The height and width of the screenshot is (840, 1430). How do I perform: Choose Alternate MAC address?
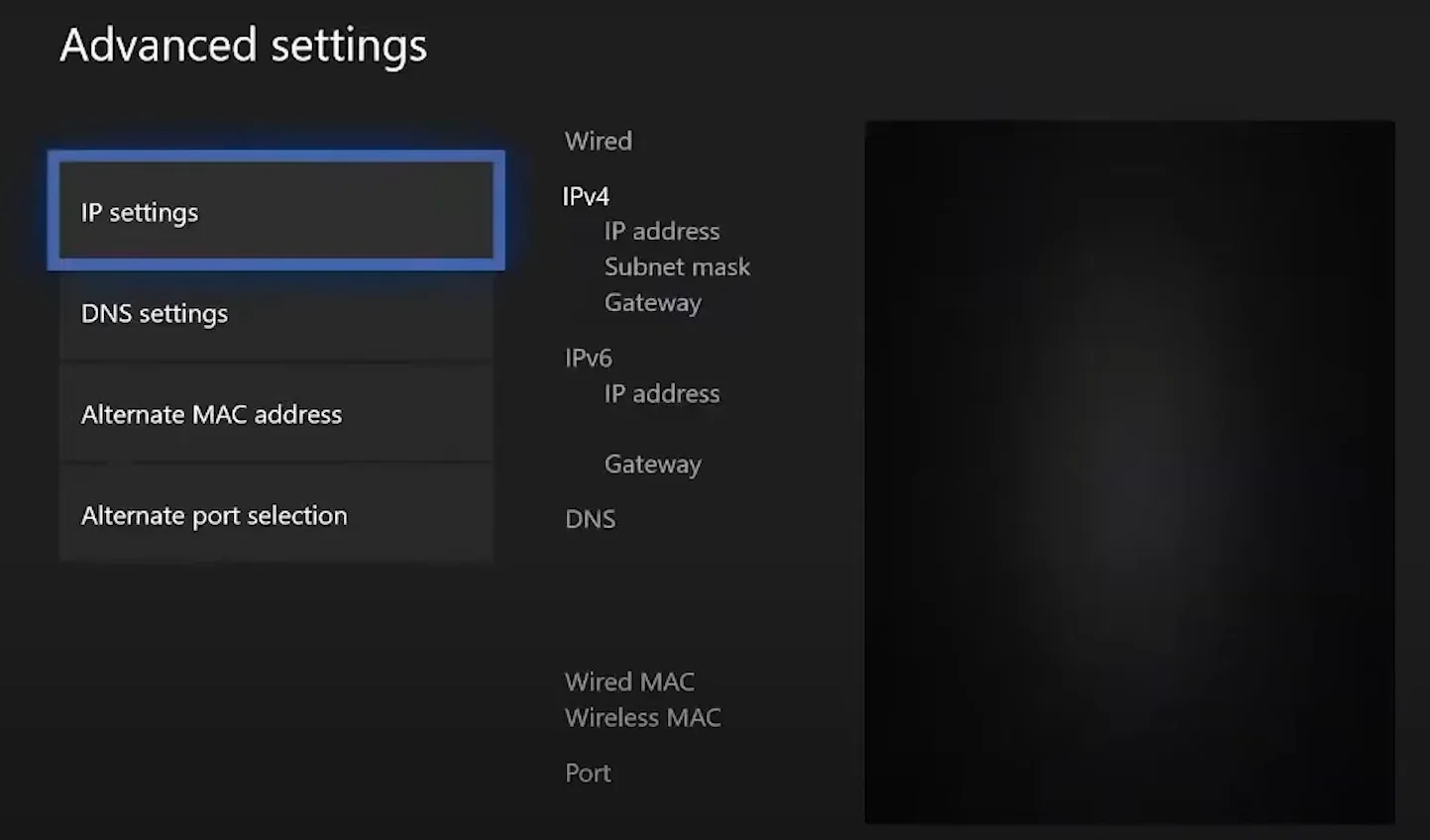(x=275, y=415)
